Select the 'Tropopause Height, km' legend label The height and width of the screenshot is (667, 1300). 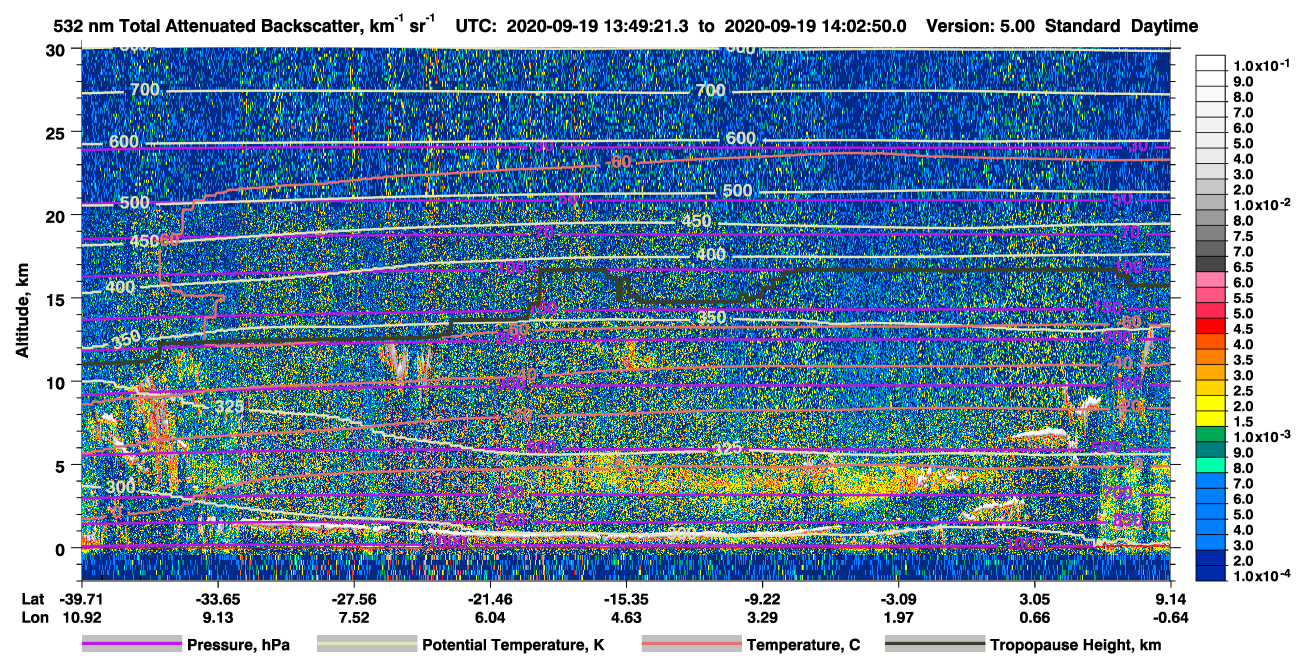tap(1075, 646)
